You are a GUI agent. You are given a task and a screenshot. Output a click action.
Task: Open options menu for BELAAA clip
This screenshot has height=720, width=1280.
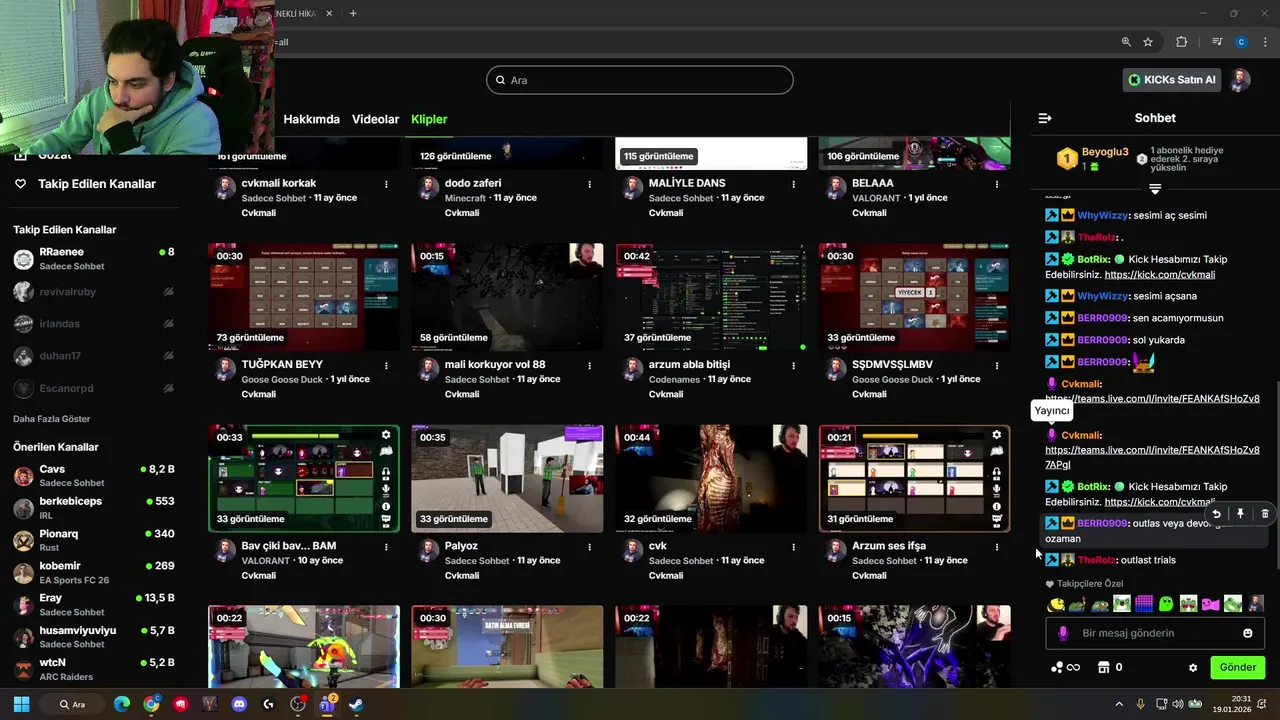[x=996, y=184]
